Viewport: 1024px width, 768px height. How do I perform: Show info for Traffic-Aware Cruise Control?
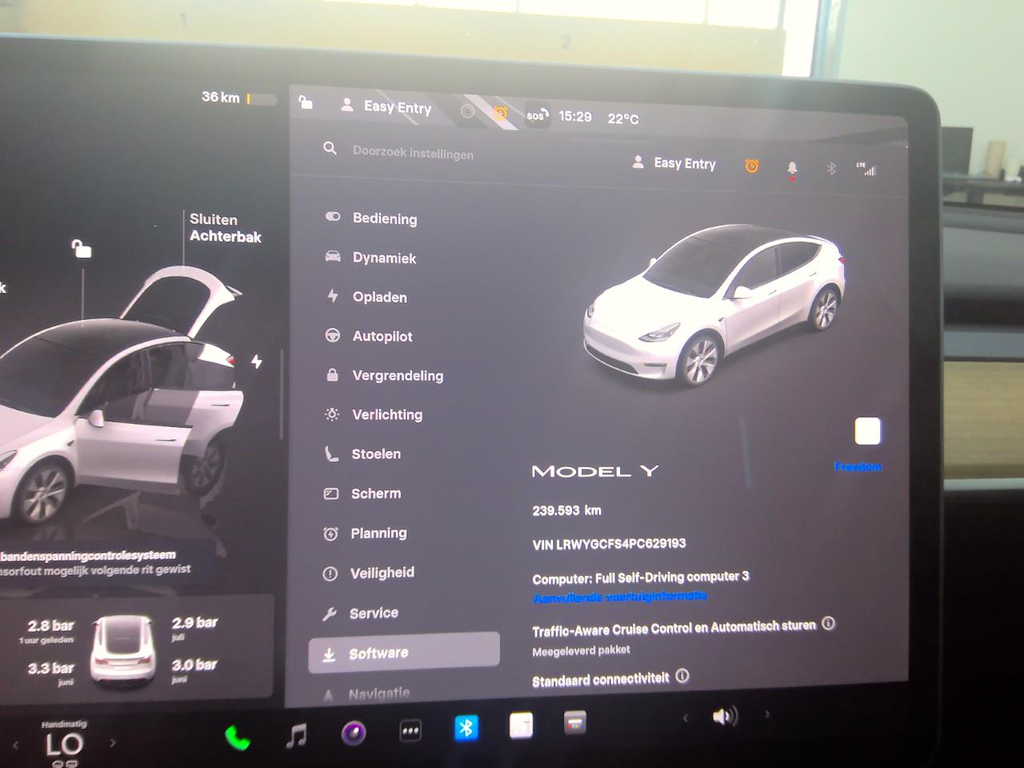pyautogui.click(x=828, y=623)
